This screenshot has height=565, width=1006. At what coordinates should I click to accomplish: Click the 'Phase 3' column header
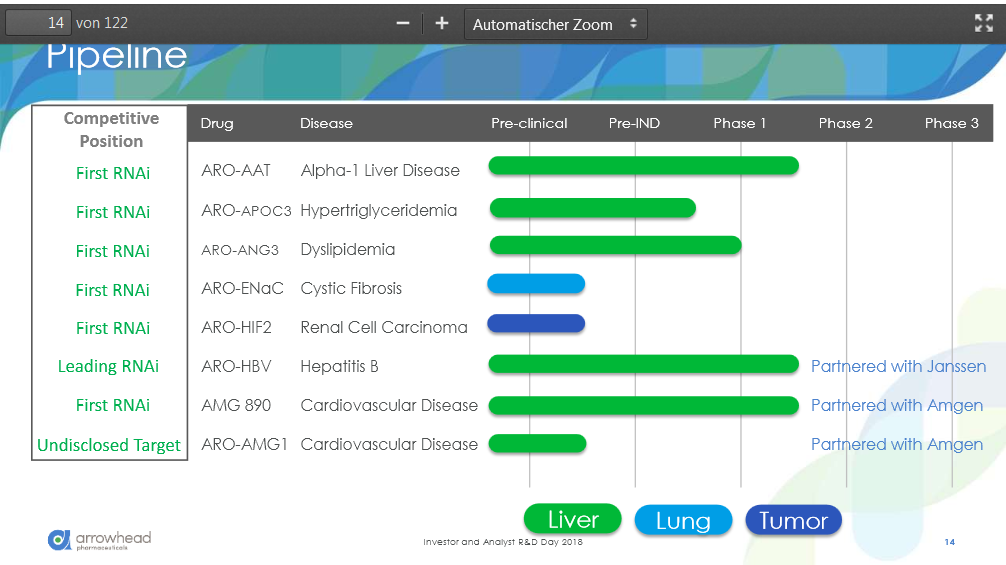[x=951, y=123]
